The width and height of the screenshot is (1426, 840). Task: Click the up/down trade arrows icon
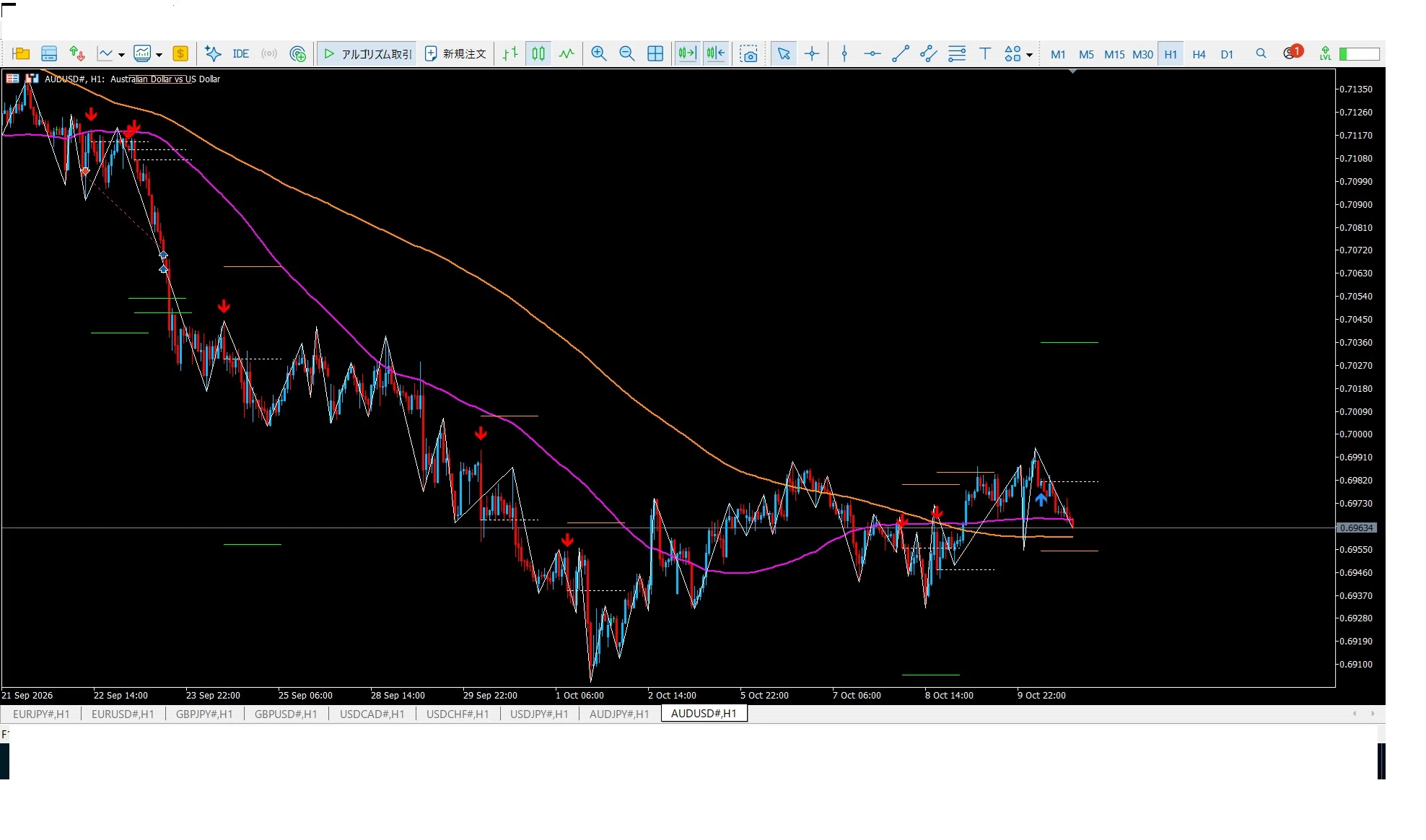tap(76, 53)
